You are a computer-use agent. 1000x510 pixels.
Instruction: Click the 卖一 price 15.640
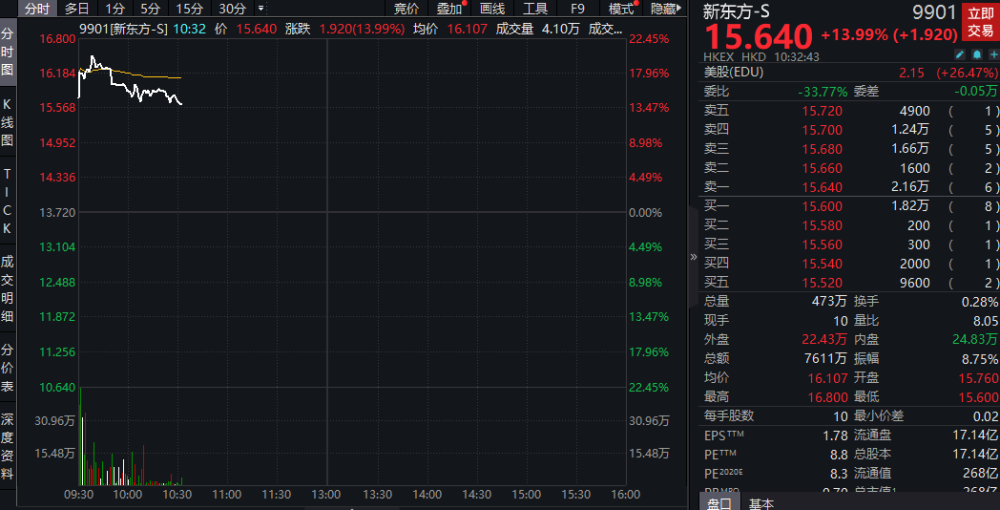click(x=822, y=187)
